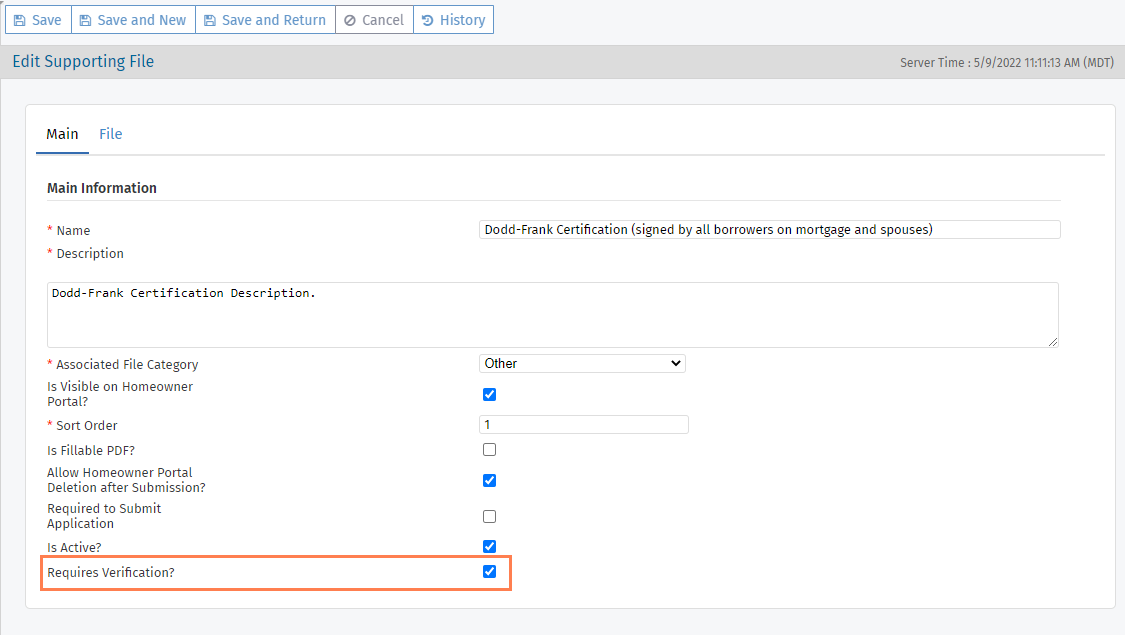1125x635 pixels.
Task: Enable the Is Fillable PDF checkbox
Action: (x=490, y=450)
